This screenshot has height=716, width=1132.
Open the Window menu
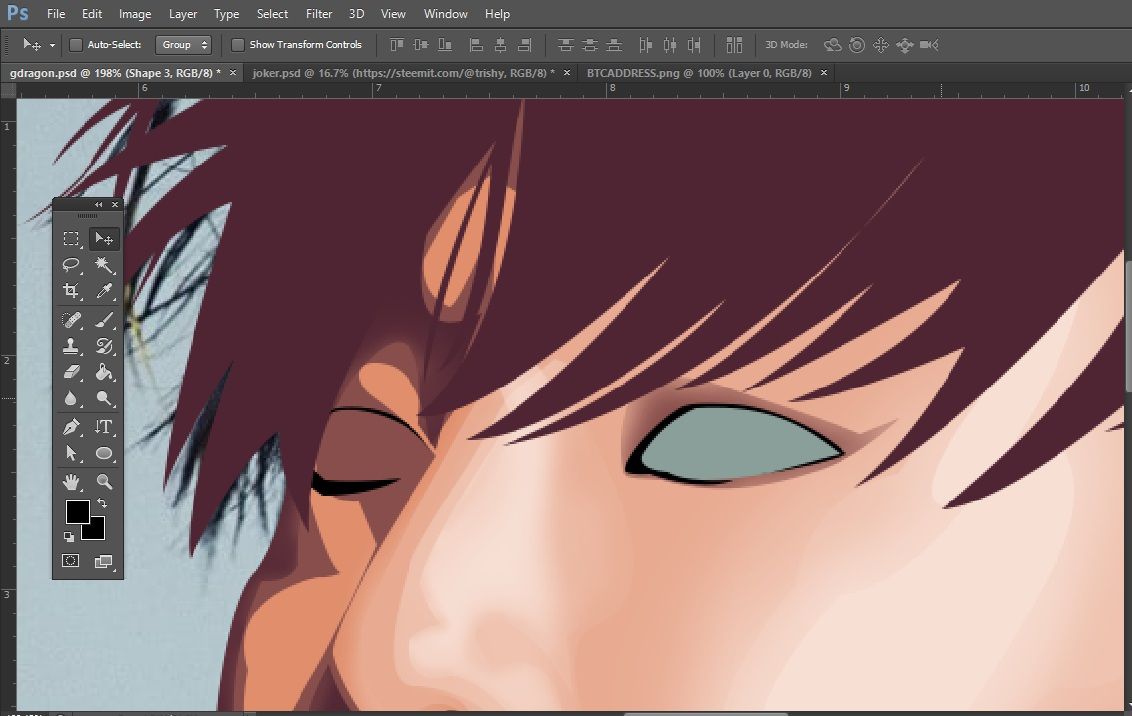pyautogui.click(x=445, y=14)
